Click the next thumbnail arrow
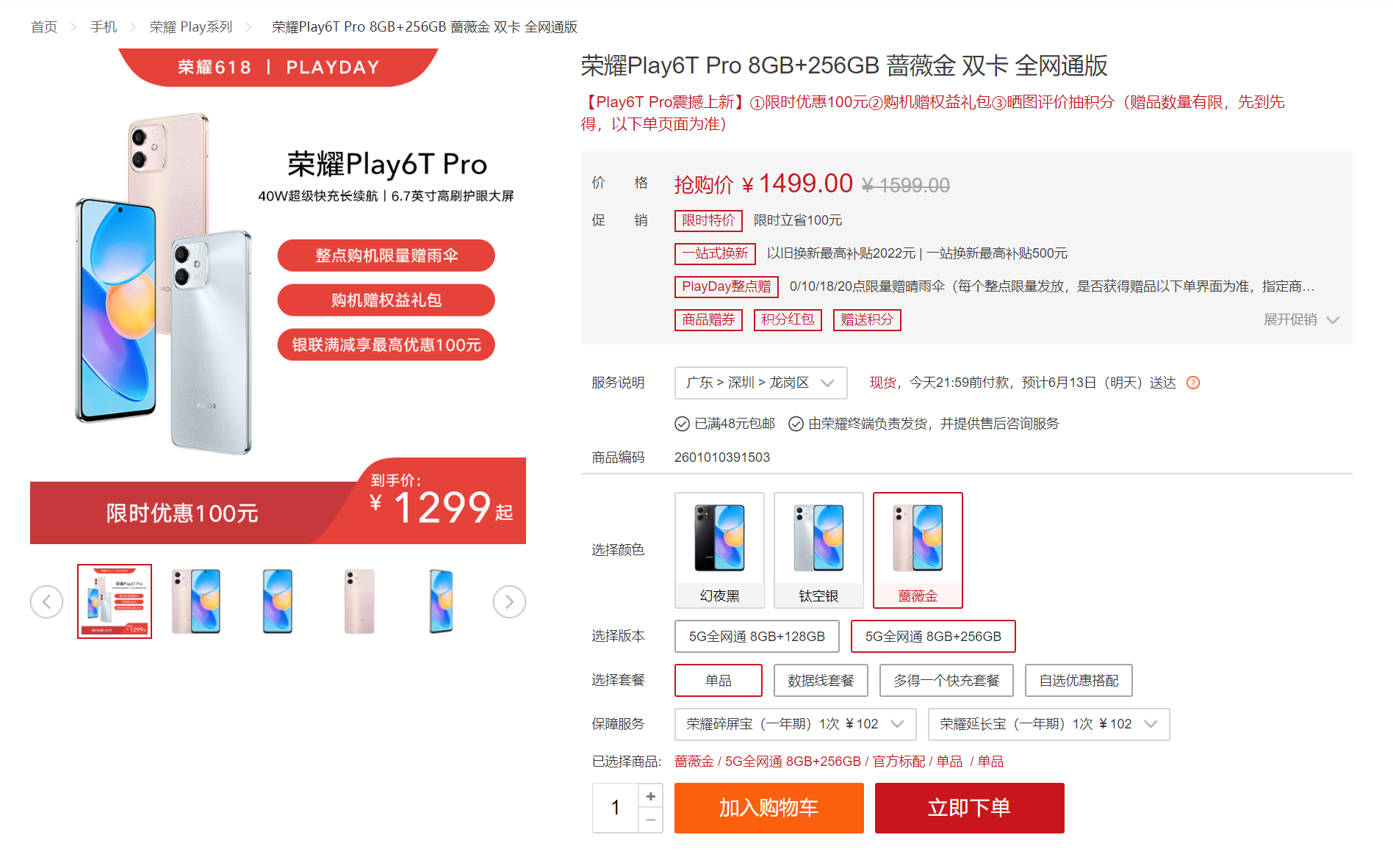 coord(509,602)
